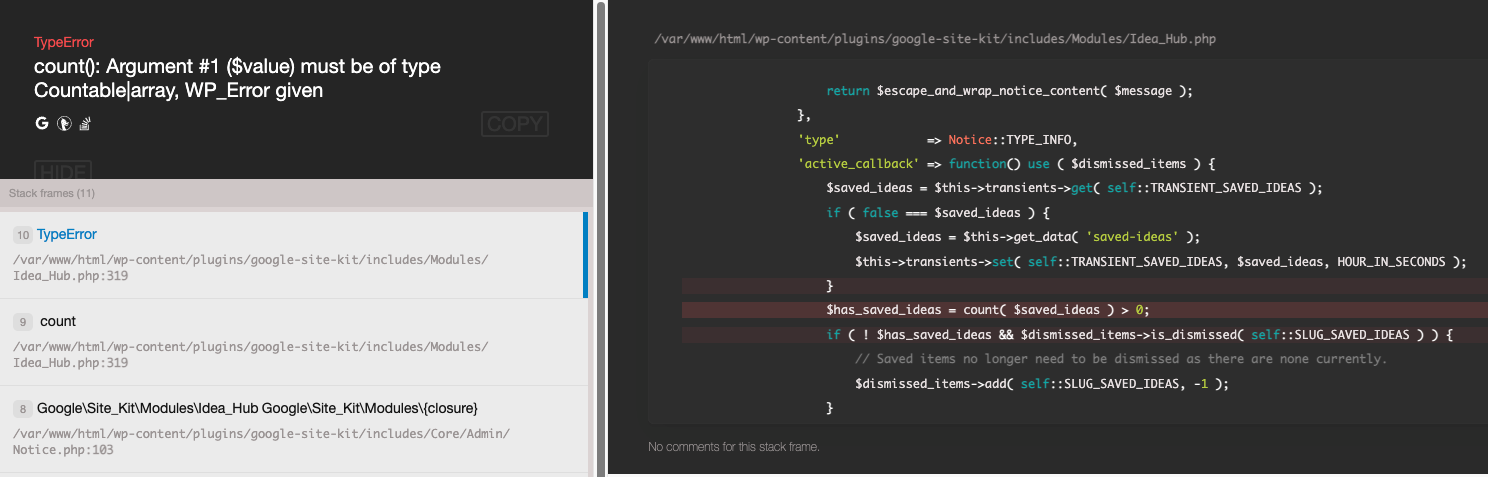Click the '// Saved items no longer' comment

pyautogui.click(x=1121, y=359)
